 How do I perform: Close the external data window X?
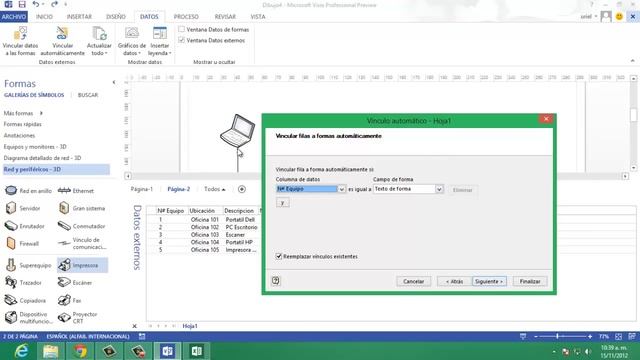coord(135,326)
